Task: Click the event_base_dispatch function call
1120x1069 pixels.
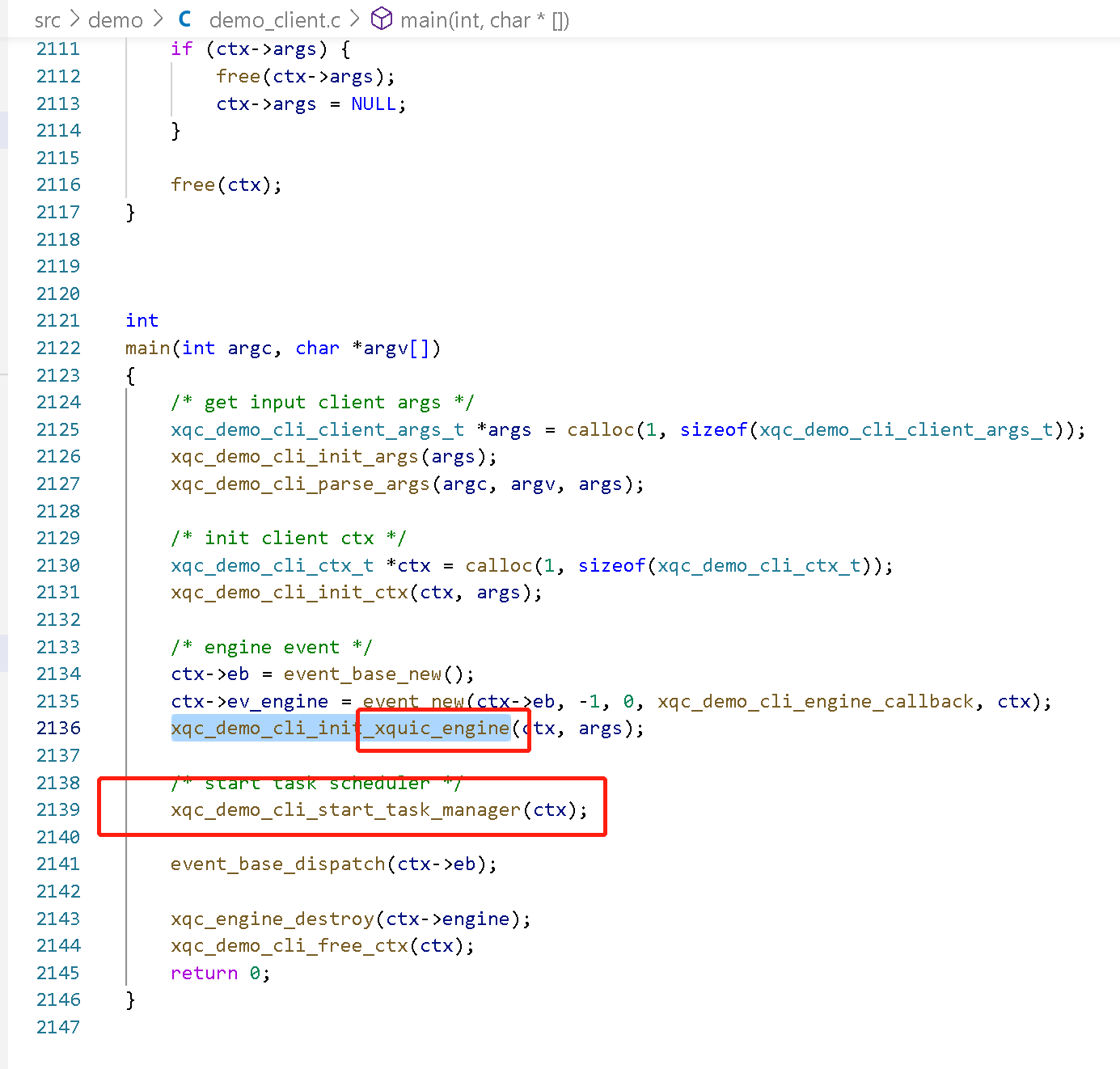Action: click(x=277, y=864)
